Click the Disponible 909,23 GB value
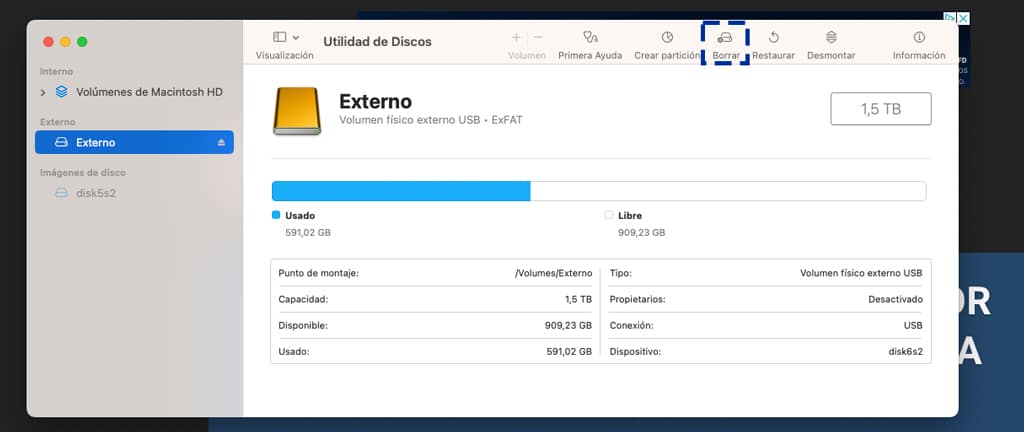 pyautogui.click(x=568, y=326)
